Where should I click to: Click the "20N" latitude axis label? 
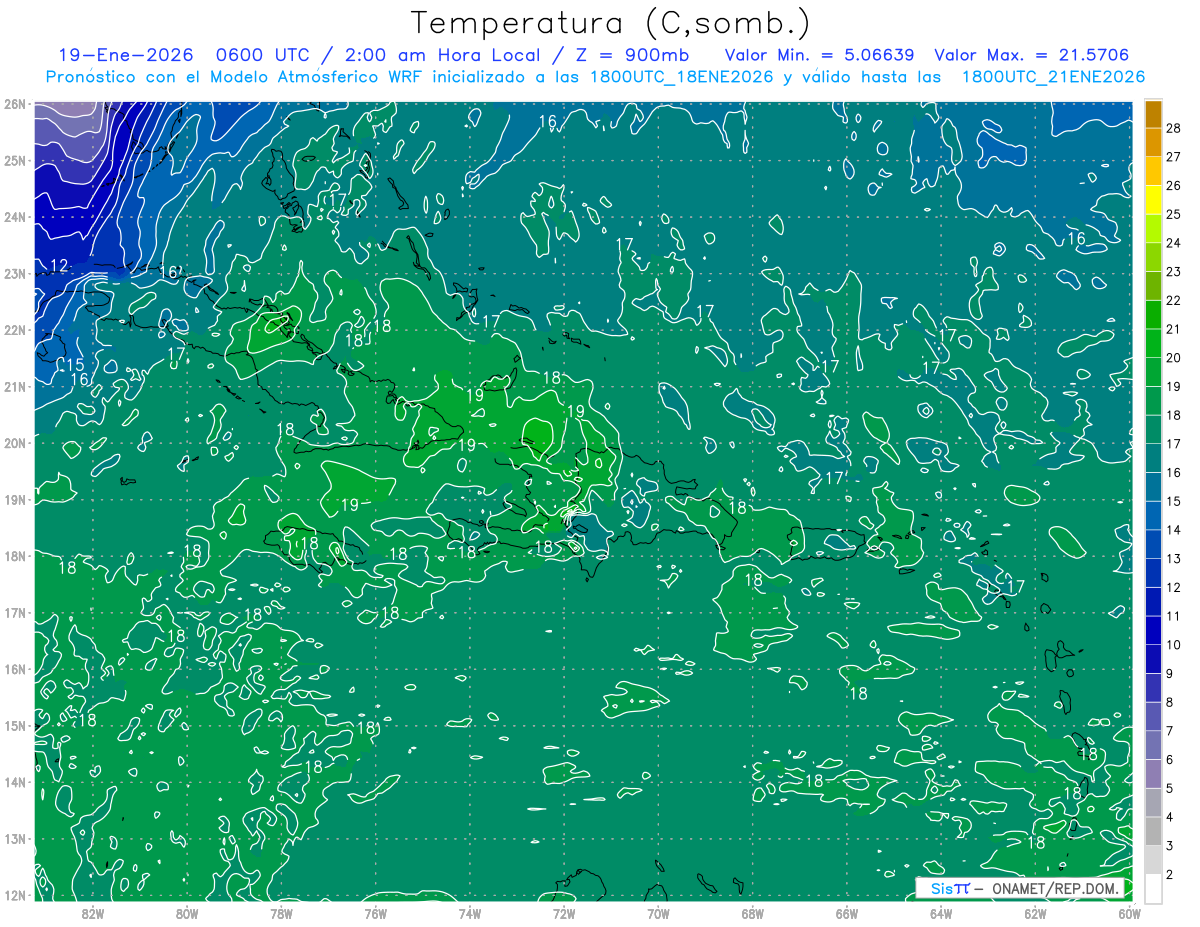(x=14, y=443)
